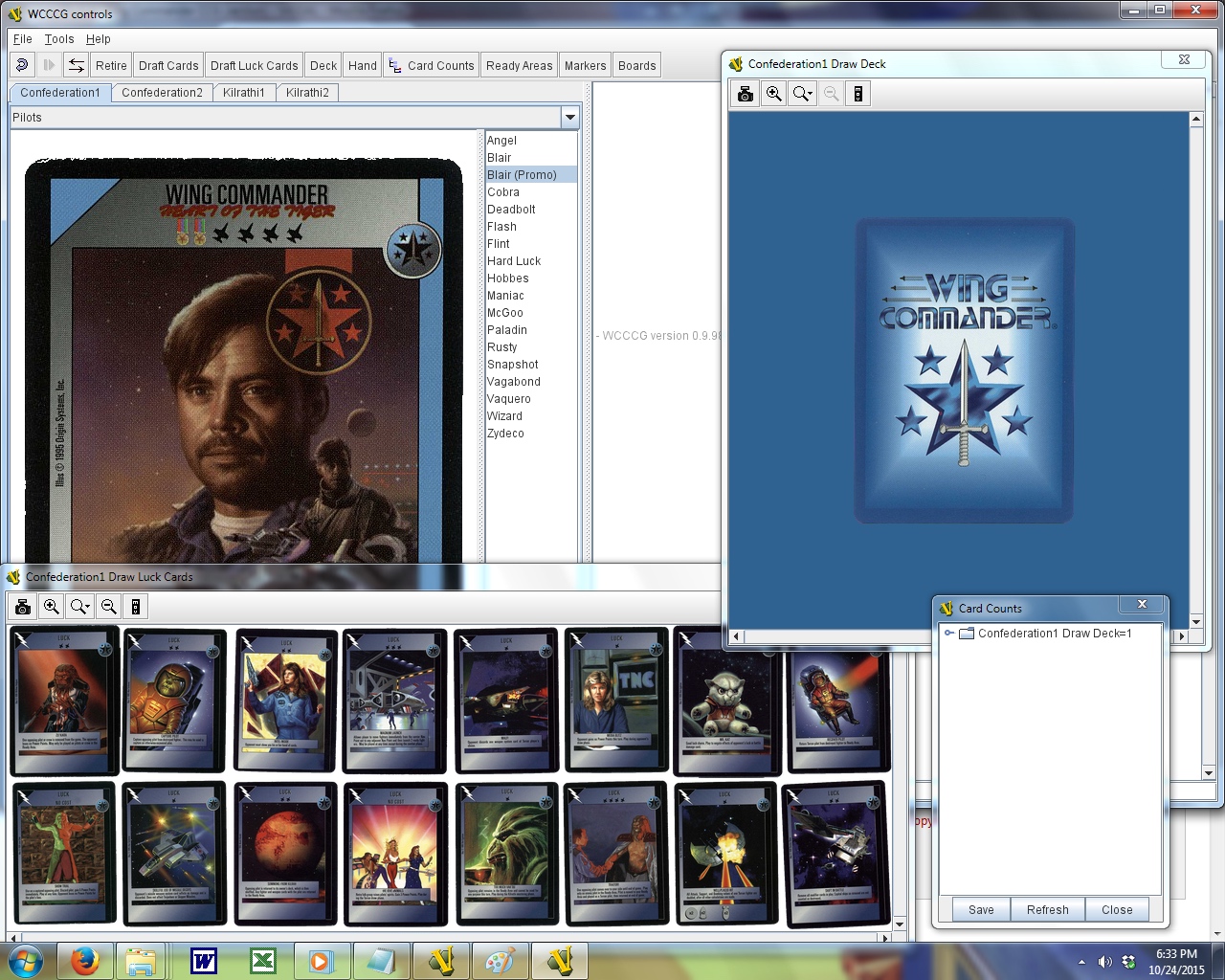This screenshot has width=1225, height=980.
Task: Open the Tools menu
Action: tap(58, 39)
